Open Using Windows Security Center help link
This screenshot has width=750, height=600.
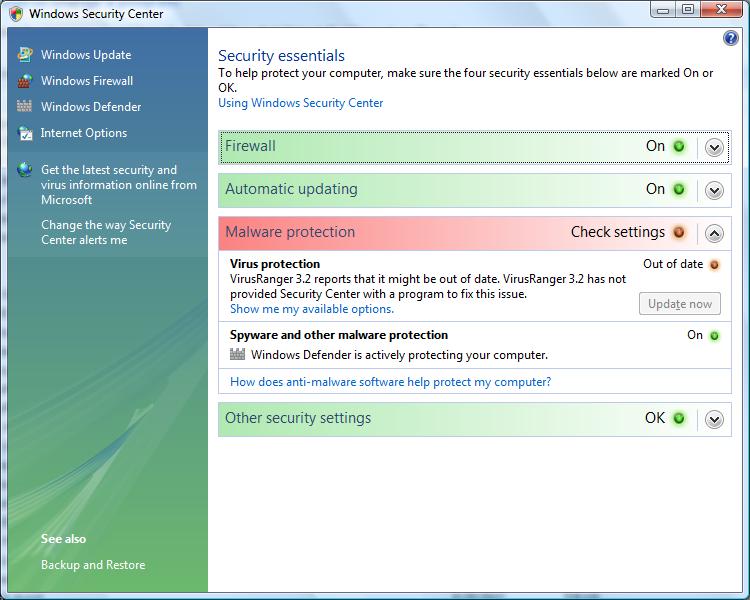[x=300, y=103]
